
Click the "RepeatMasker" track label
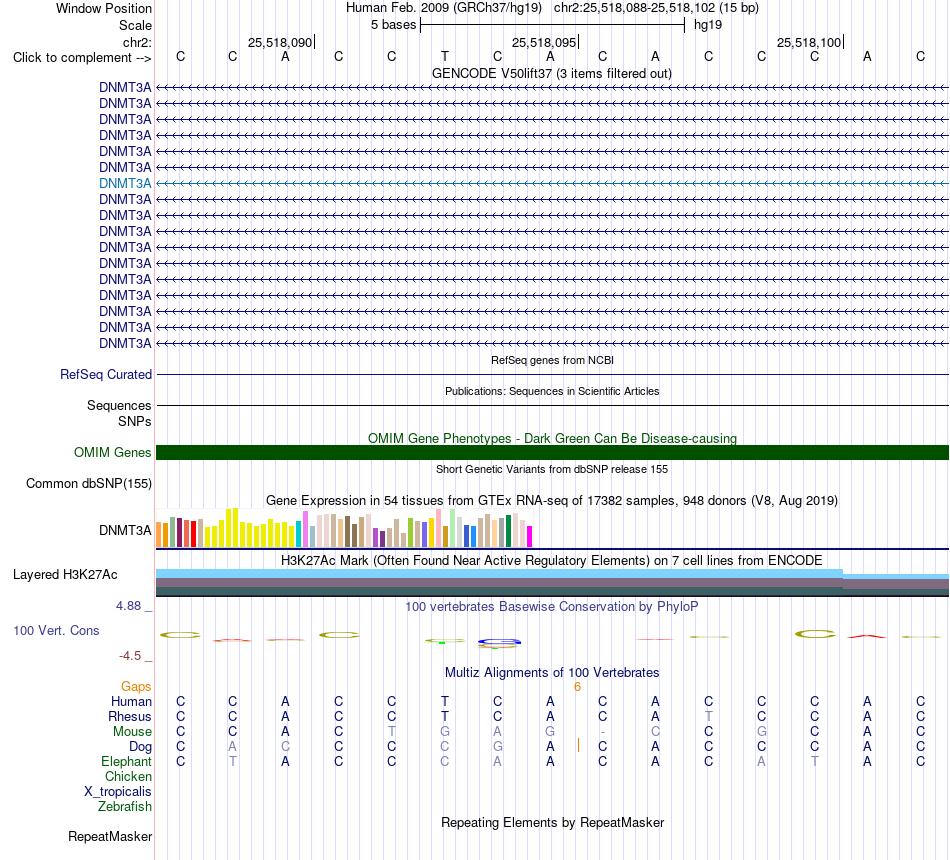click(110, 836)
